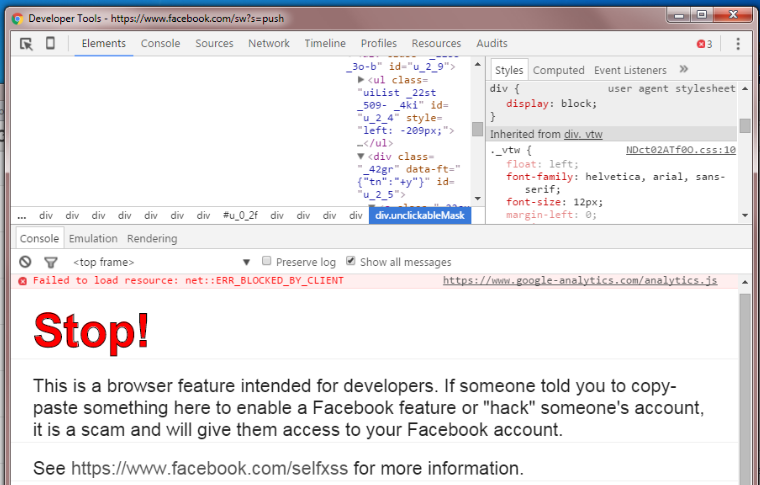The height and width of the screenshot is (485, 760).
Task: Select the div breadcrumb directly after the ellipsis
Action: click(x=46, y=216)
